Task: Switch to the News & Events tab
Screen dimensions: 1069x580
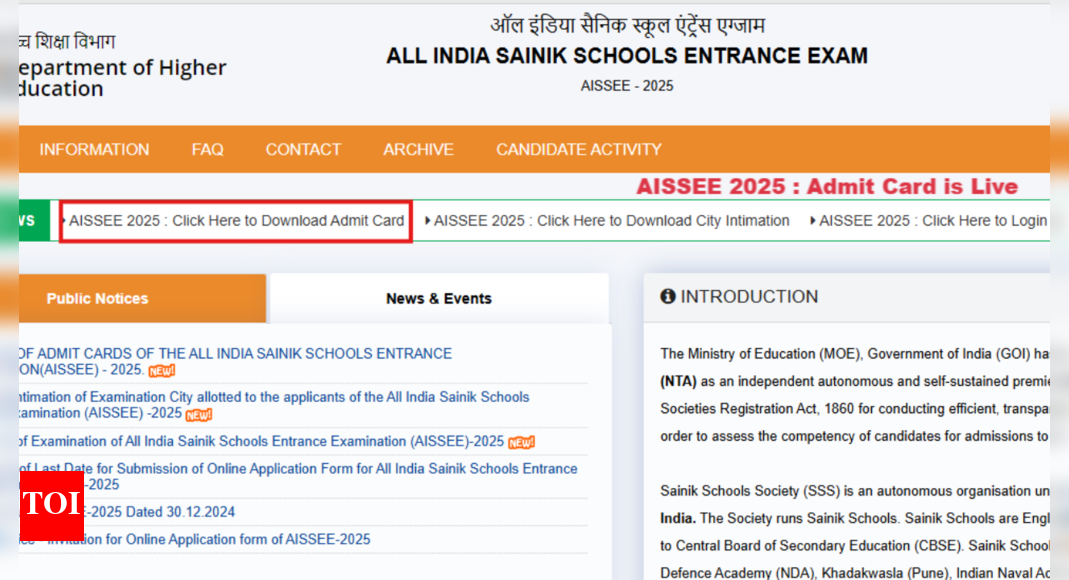Action: click(x=439, y=299)
